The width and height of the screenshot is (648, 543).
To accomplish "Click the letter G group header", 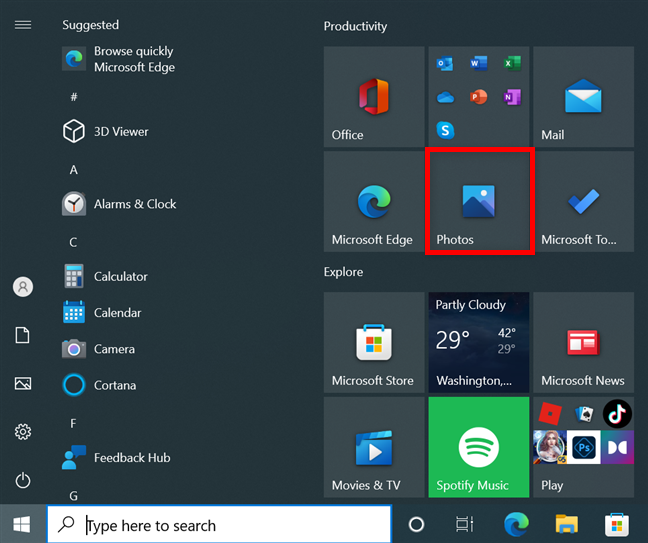I will point(74,495).
